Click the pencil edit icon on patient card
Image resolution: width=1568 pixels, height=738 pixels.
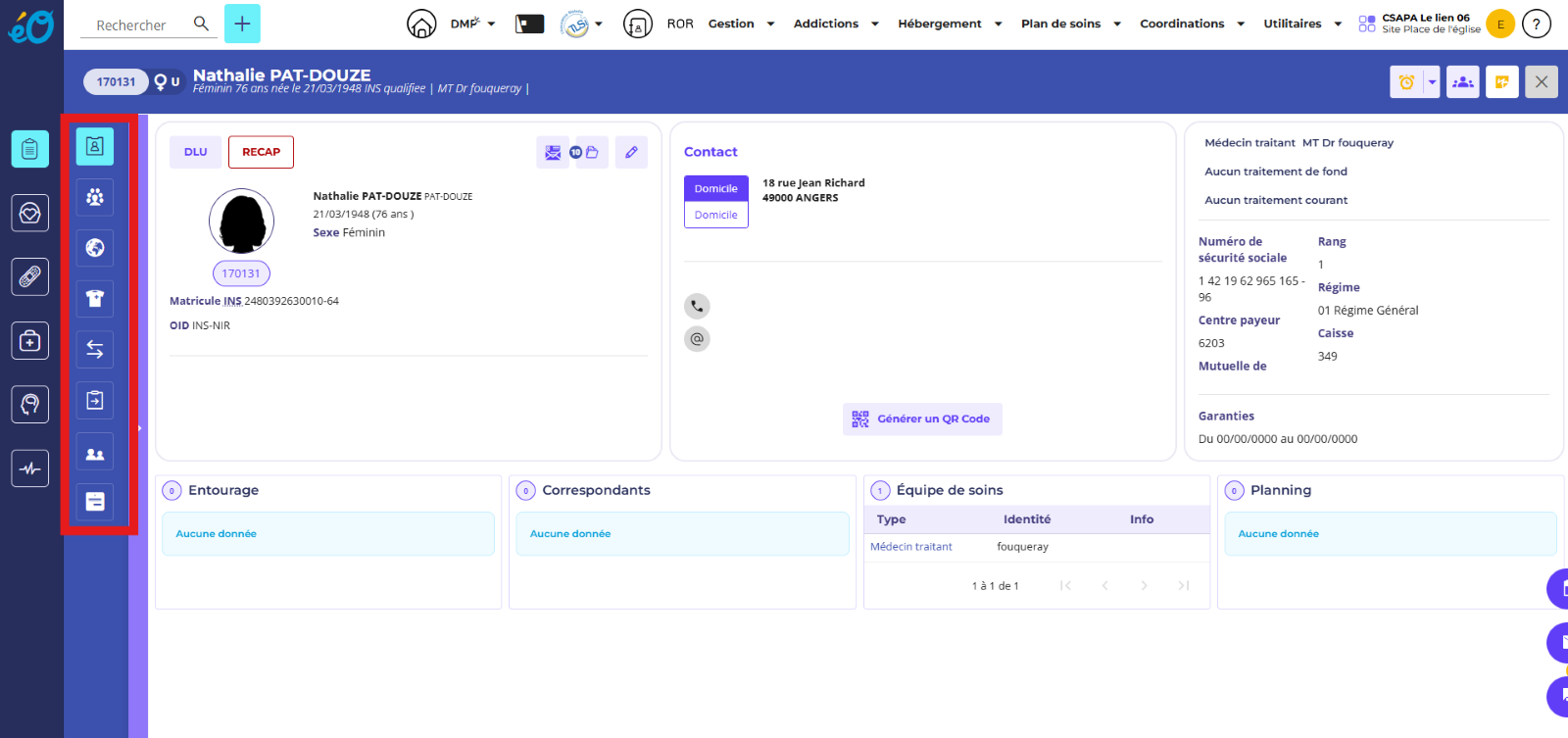[631, 152]
